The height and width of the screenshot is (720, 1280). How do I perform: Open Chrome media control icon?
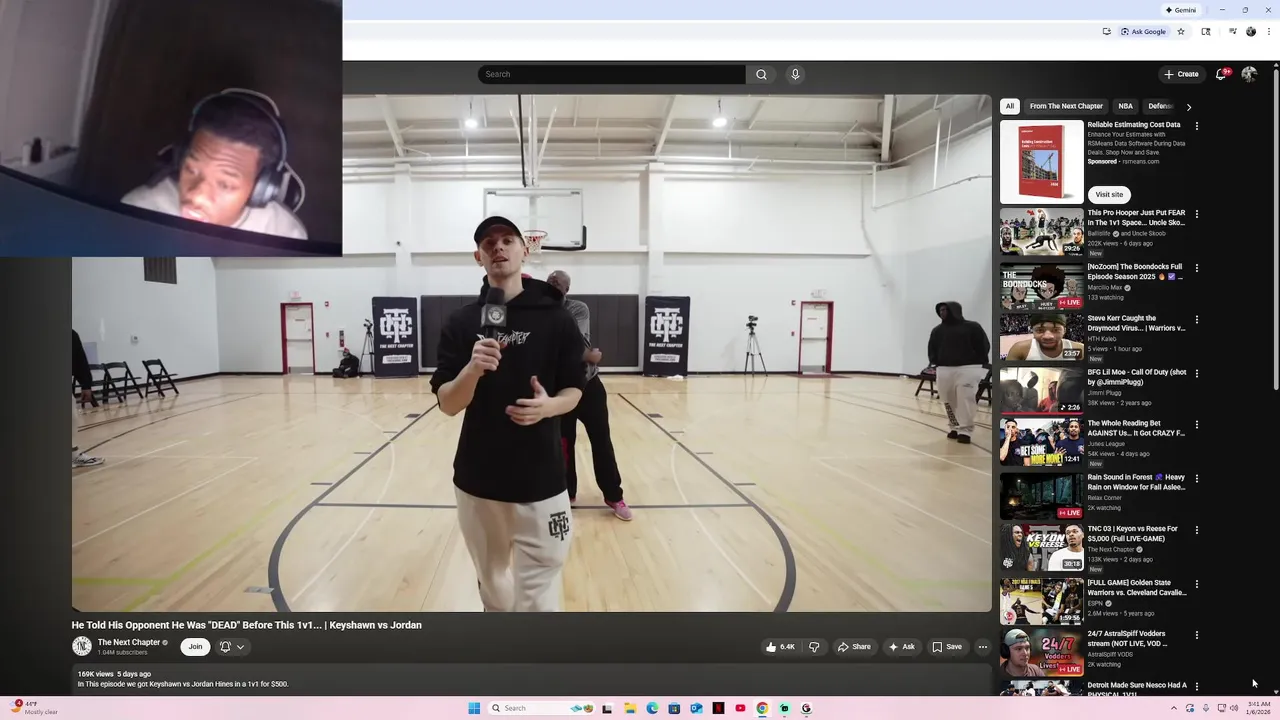[x=1233, y=32]
